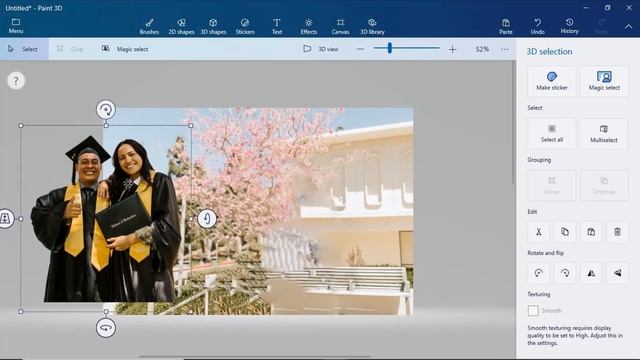Click the Z-position handle left of selection
The image size is (640, 360).
[6, 218]
